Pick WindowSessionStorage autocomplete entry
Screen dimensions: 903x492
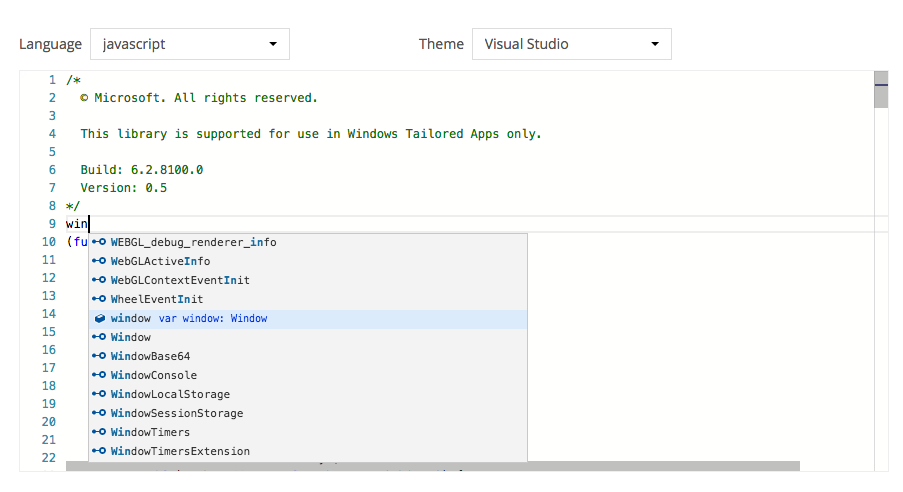point(177,413)
